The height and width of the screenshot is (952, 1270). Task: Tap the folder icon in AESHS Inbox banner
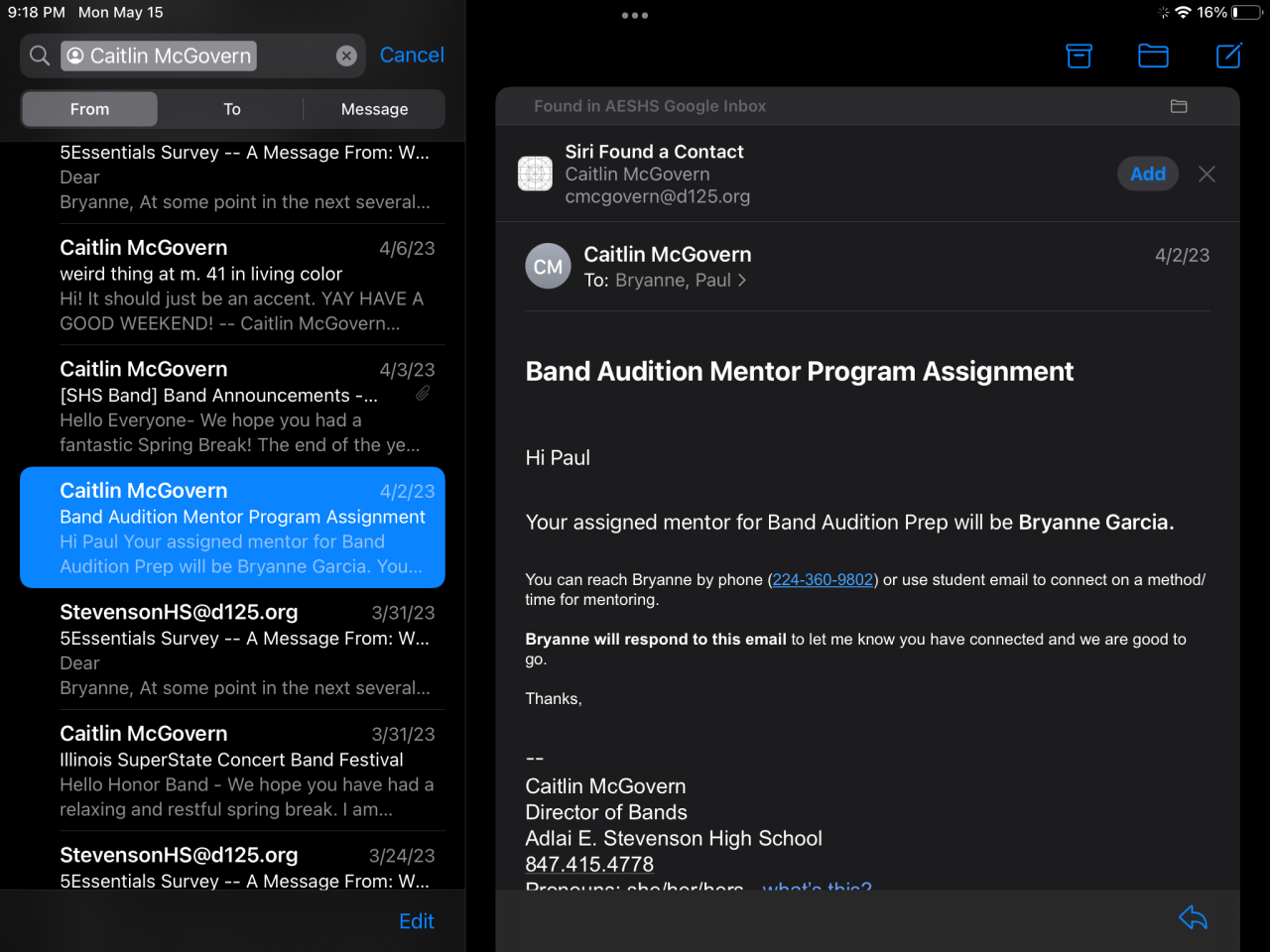click(x=1179, y=106)
